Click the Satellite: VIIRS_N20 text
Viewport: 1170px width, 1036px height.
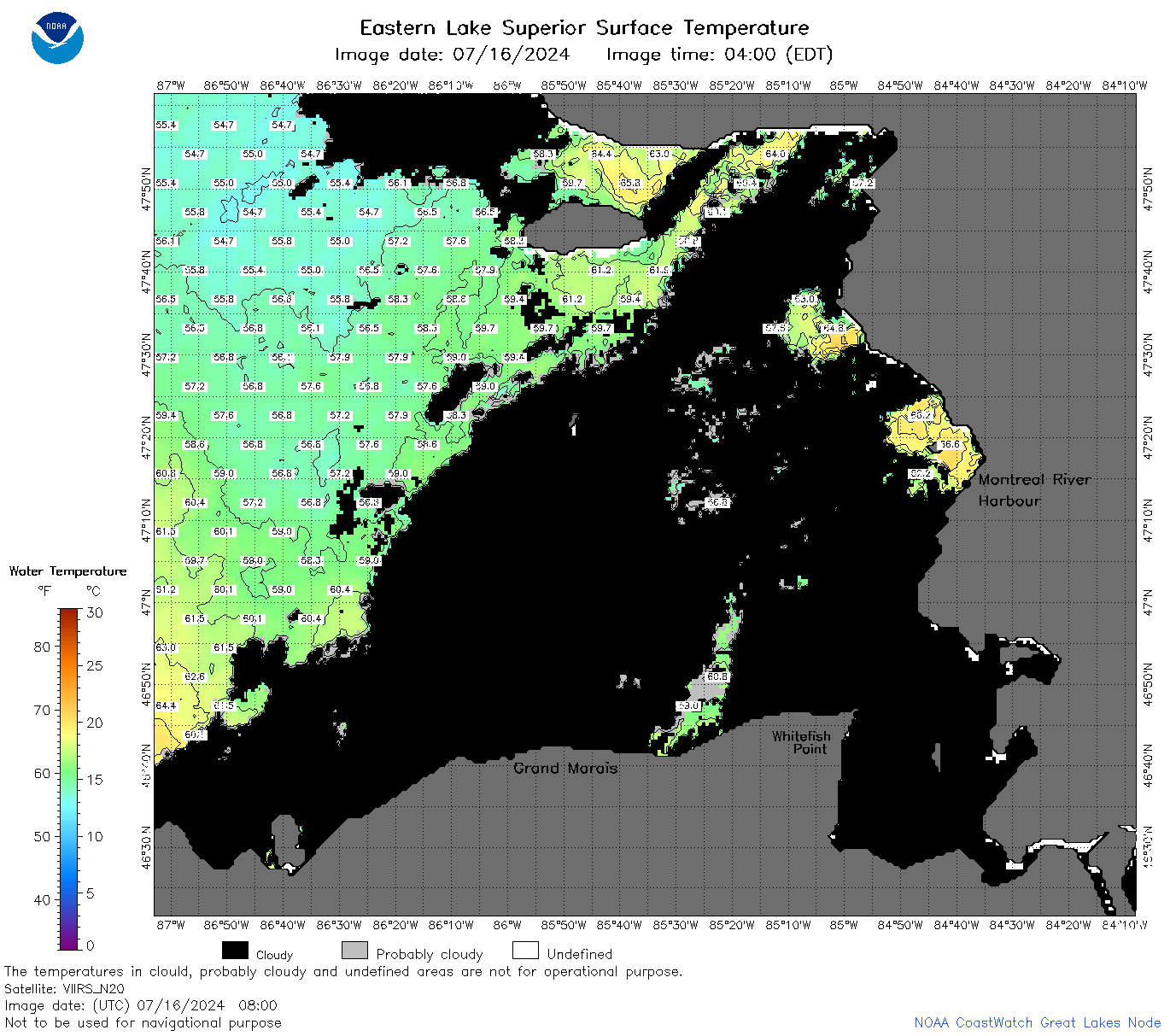(x=64, y=989)
